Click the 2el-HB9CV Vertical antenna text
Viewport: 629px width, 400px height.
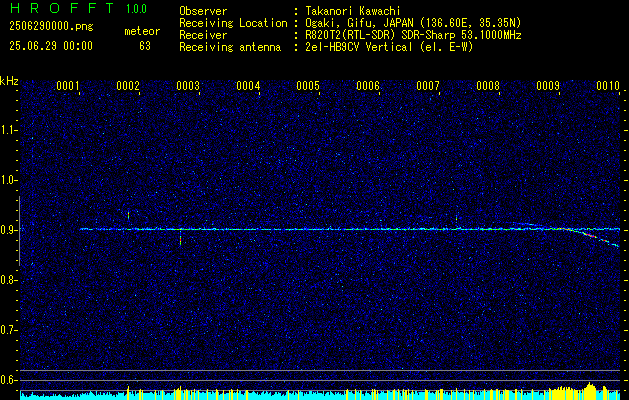(x=389, y=47)
